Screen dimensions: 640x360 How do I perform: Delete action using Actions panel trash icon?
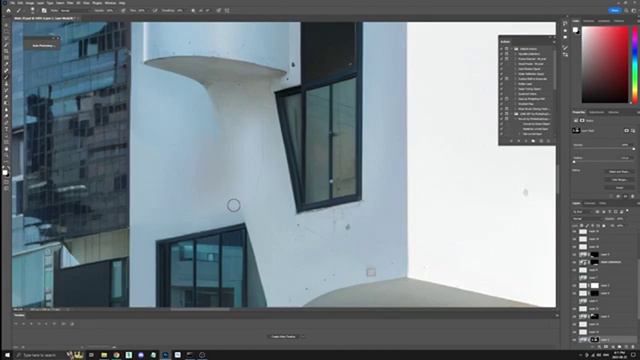coord(548,141)
